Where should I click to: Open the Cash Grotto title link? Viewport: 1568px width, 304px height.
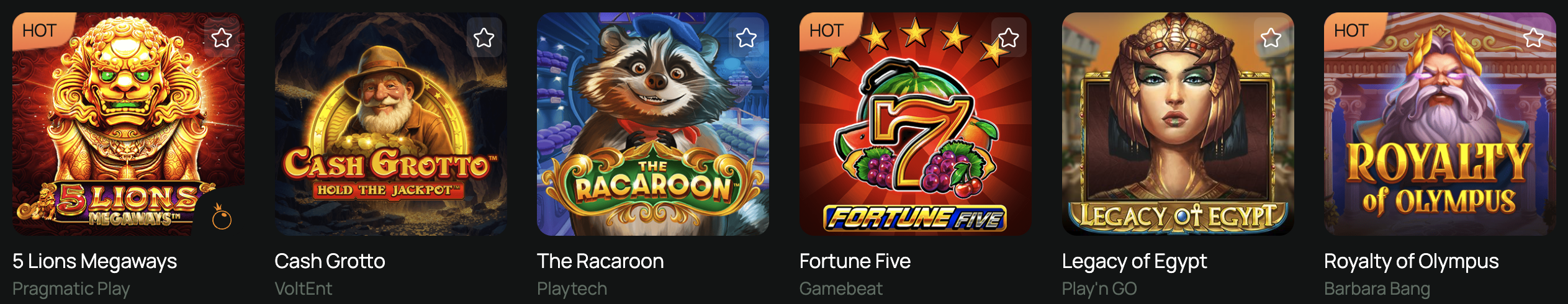pyautogui.click(x=330, y=261)
